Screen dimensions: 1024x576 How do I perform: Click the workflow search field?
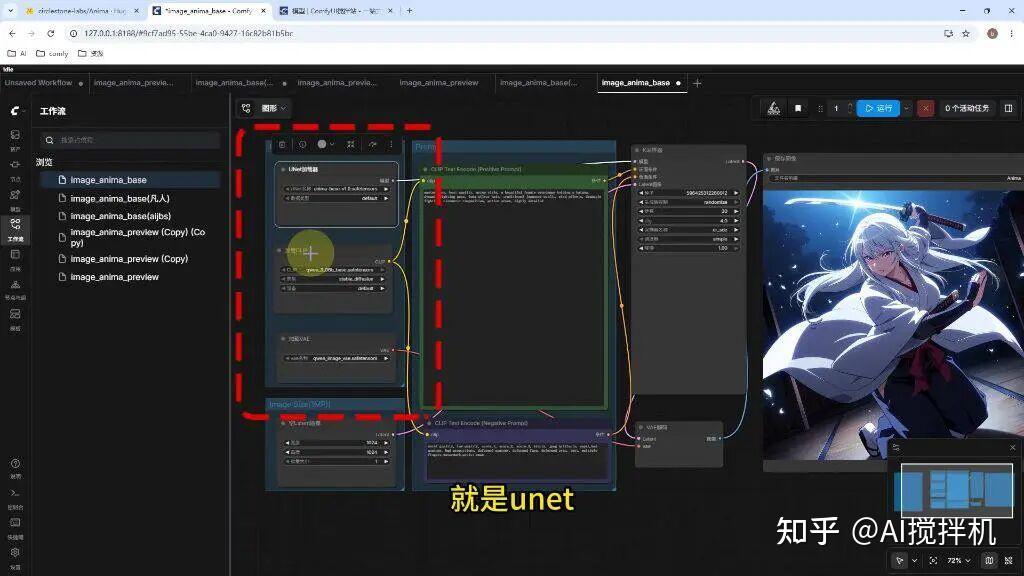(131, 140)
